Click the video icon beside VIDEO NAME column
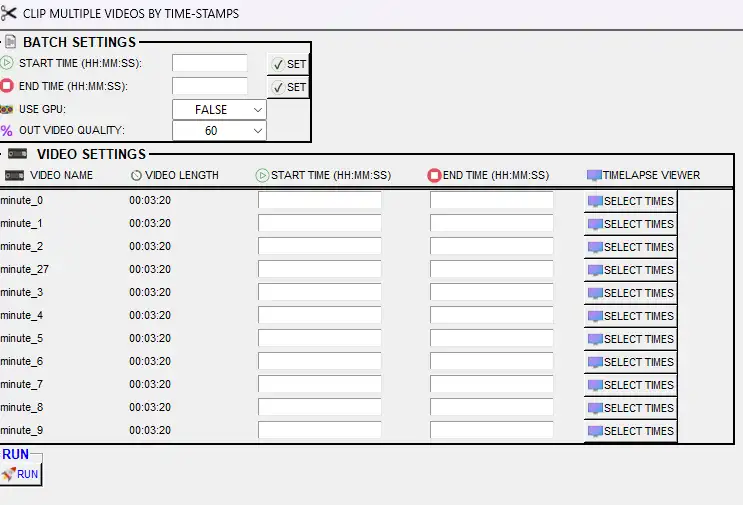This screenshot has width=743, height=505. coord(14,176)
